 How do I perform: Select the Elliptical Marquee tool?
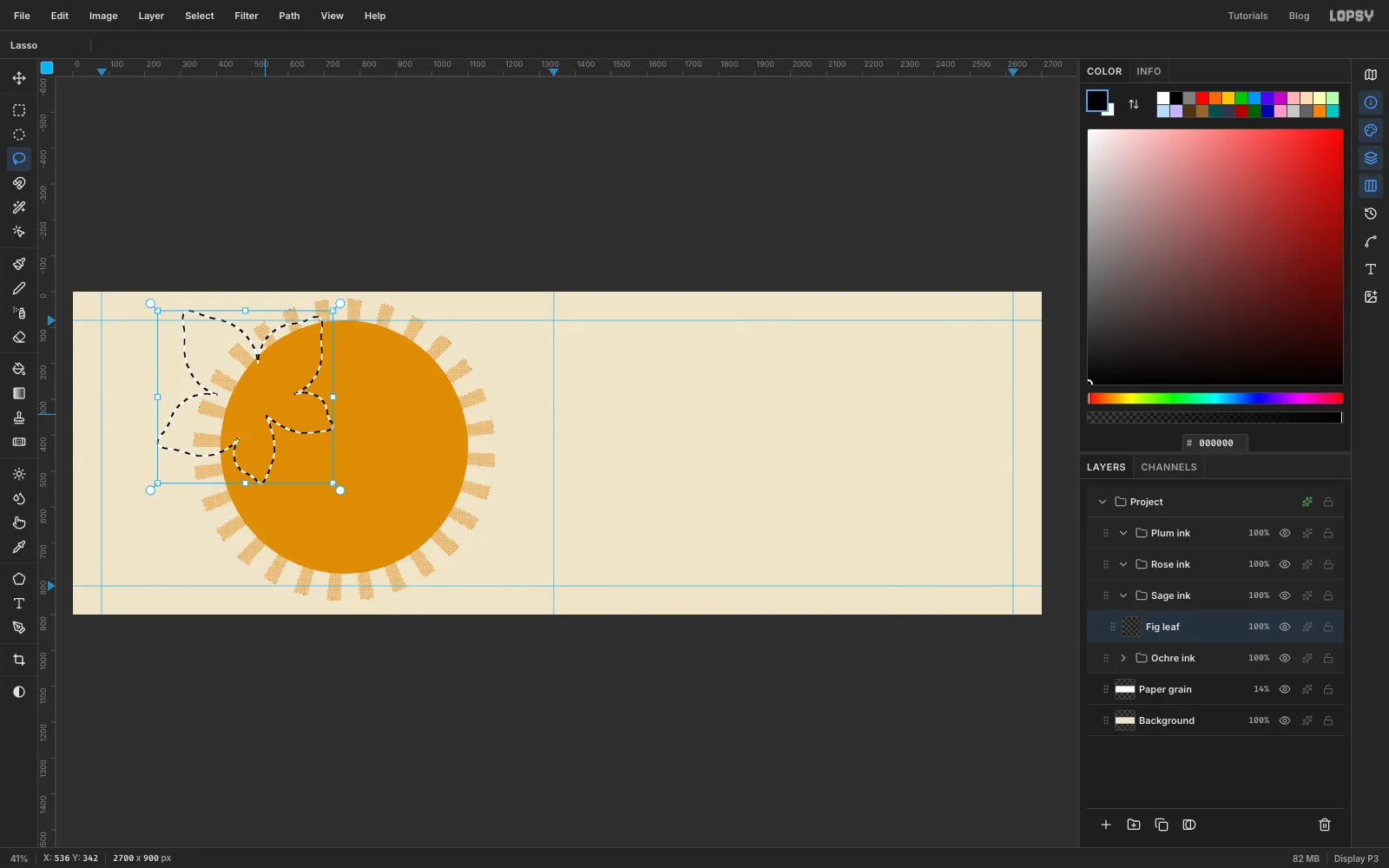click(19, 135)
